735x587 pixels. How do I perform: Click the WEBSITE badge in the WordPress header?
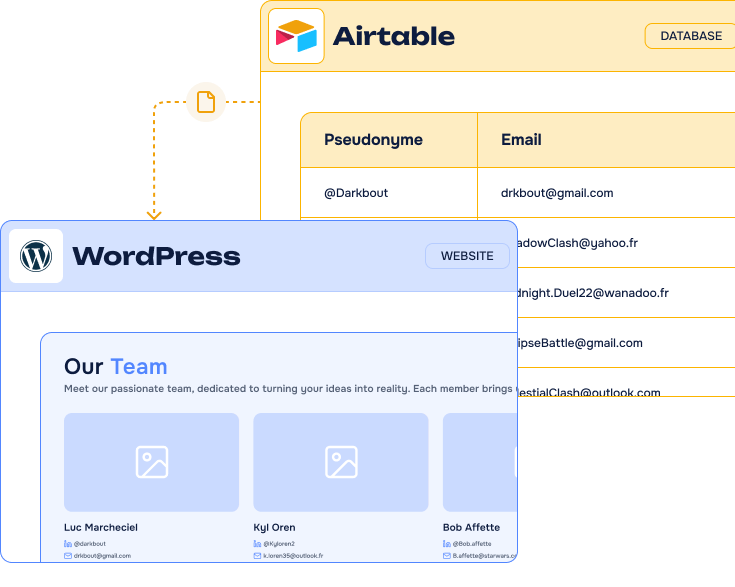point(467,256)
